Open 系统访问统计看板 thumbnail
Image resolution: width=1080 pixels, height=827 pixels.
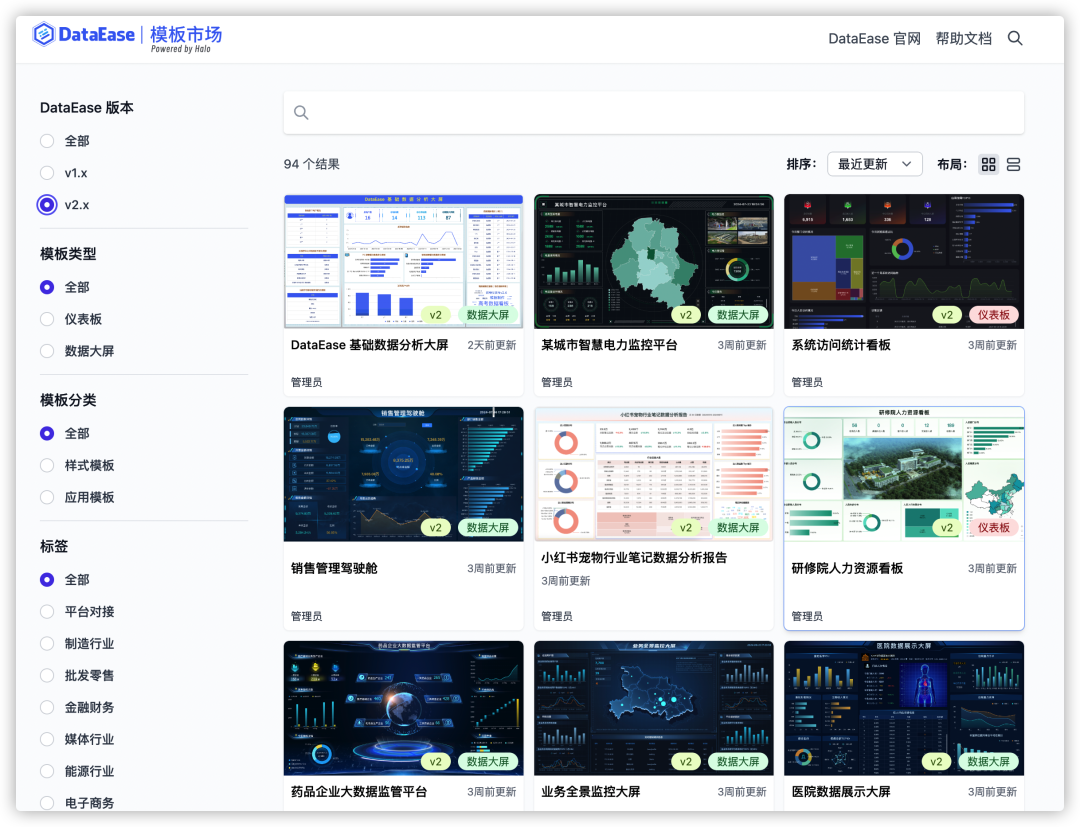[x=904, y=261]
